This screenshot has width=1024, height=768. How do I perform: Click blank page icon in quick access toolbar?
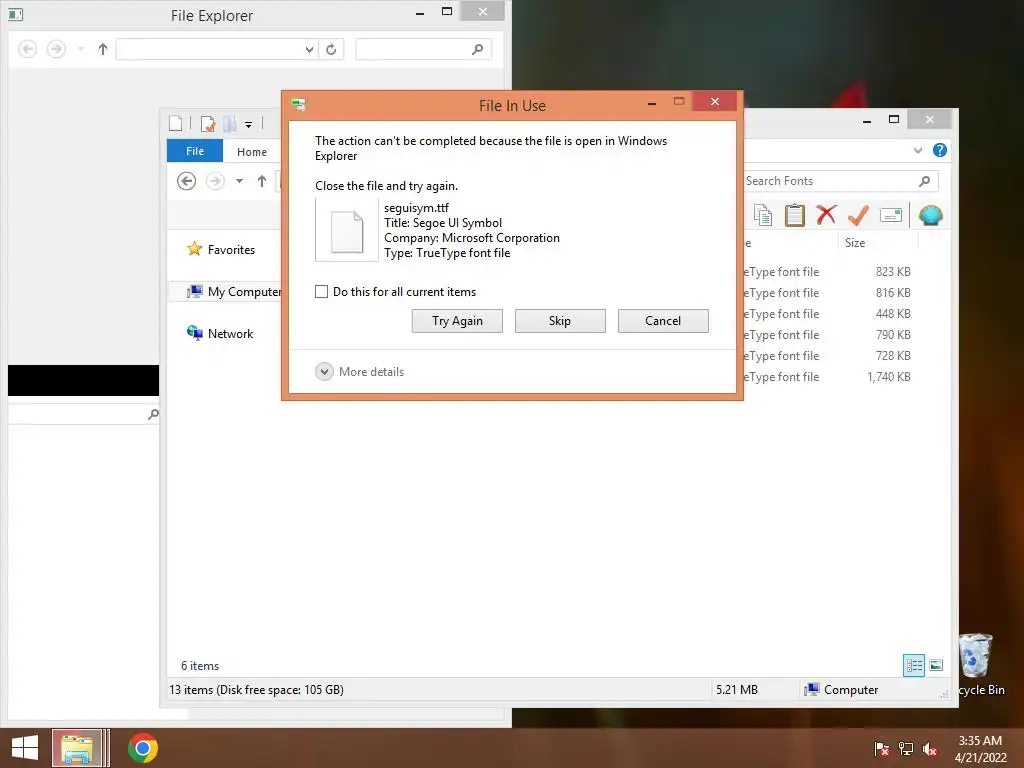click(x=176, y=123)
